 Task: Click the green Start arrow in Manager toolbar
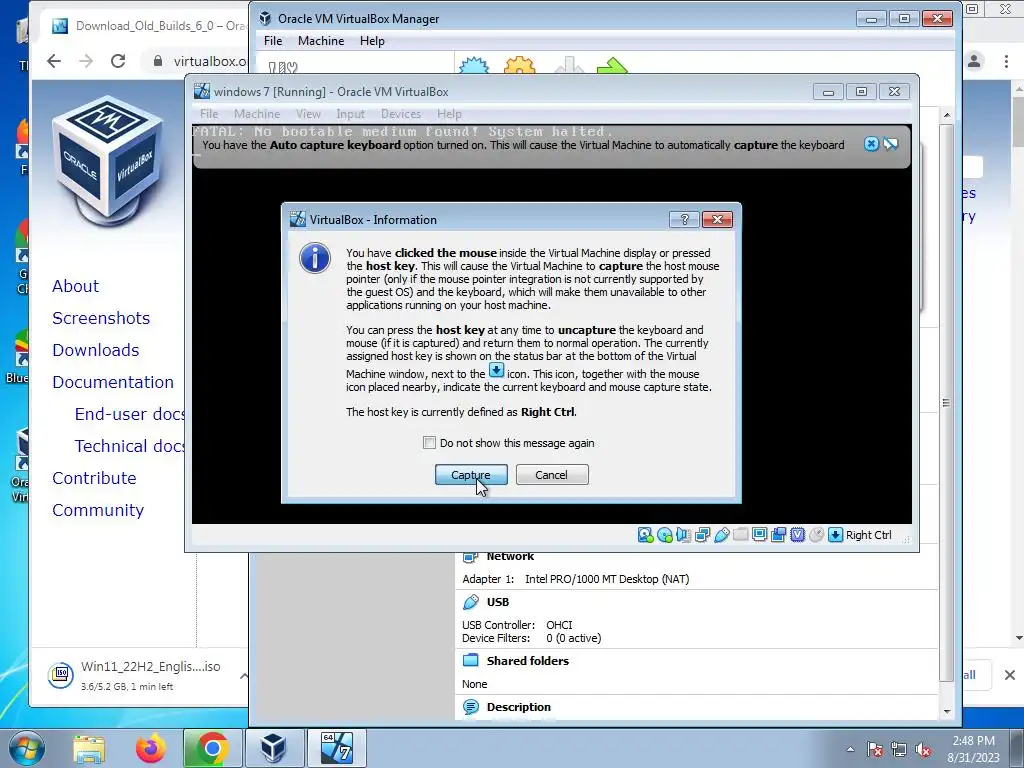(x=613, y=65)
